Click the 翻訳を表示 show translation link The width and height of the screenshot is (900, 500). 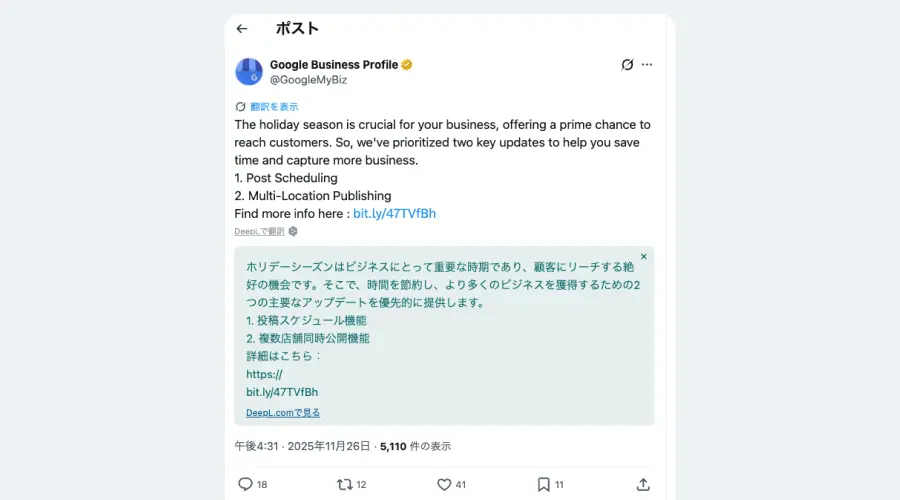coord(273,107)
